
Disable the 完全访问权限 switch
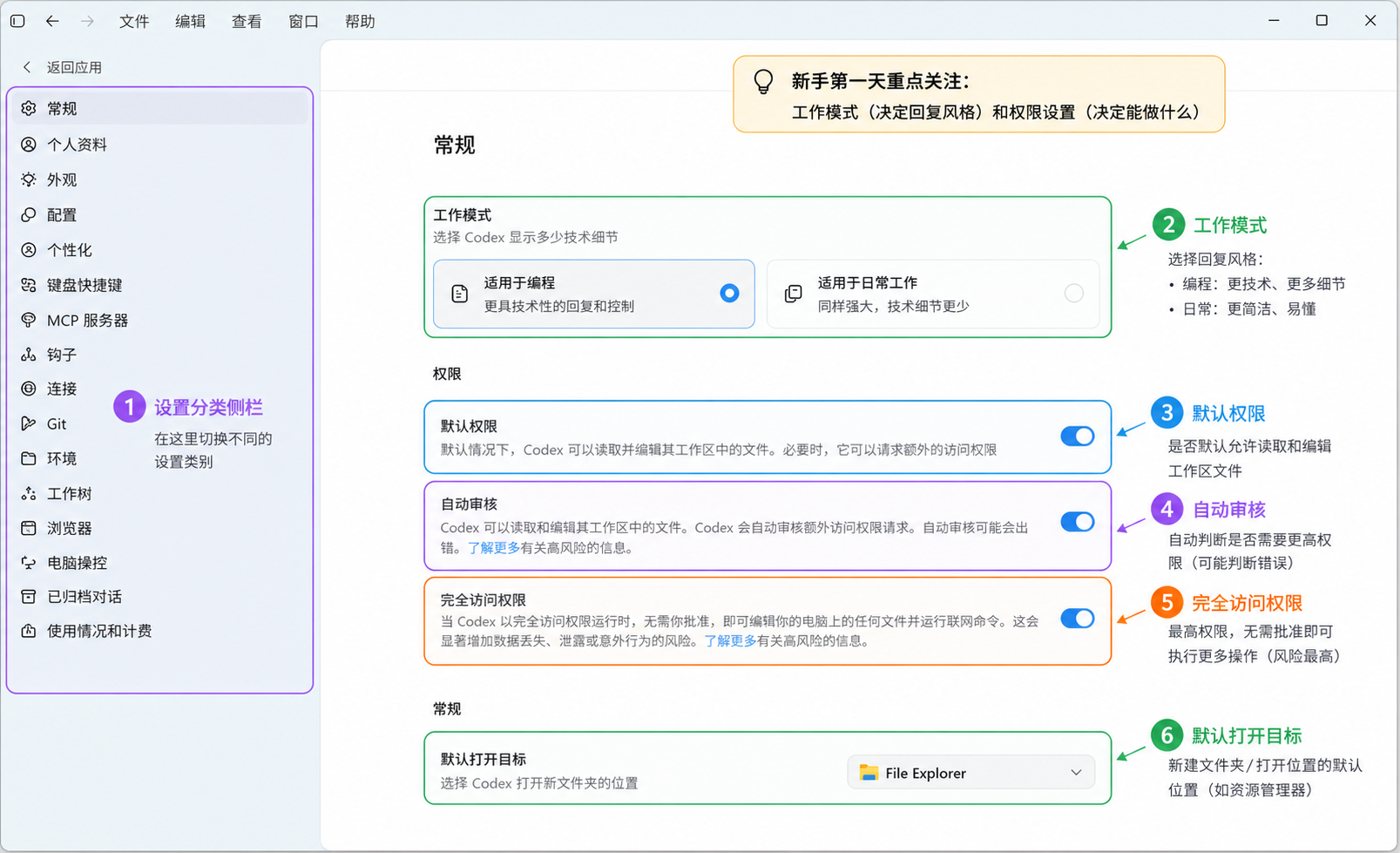(x=1078, y=619)
